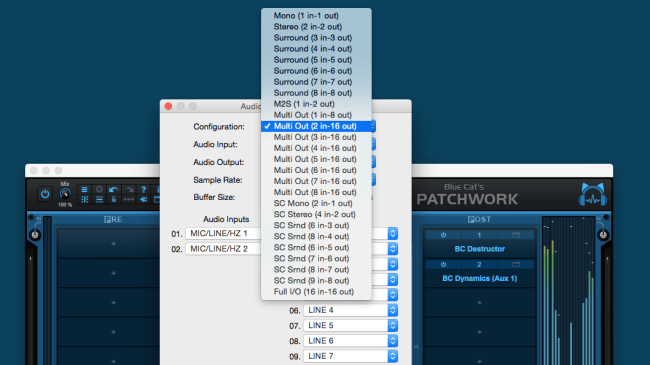Screen dimensions: 650x365
Task: Pick Multi Out (6 in-16 out) entry
Action: (316, 170)
